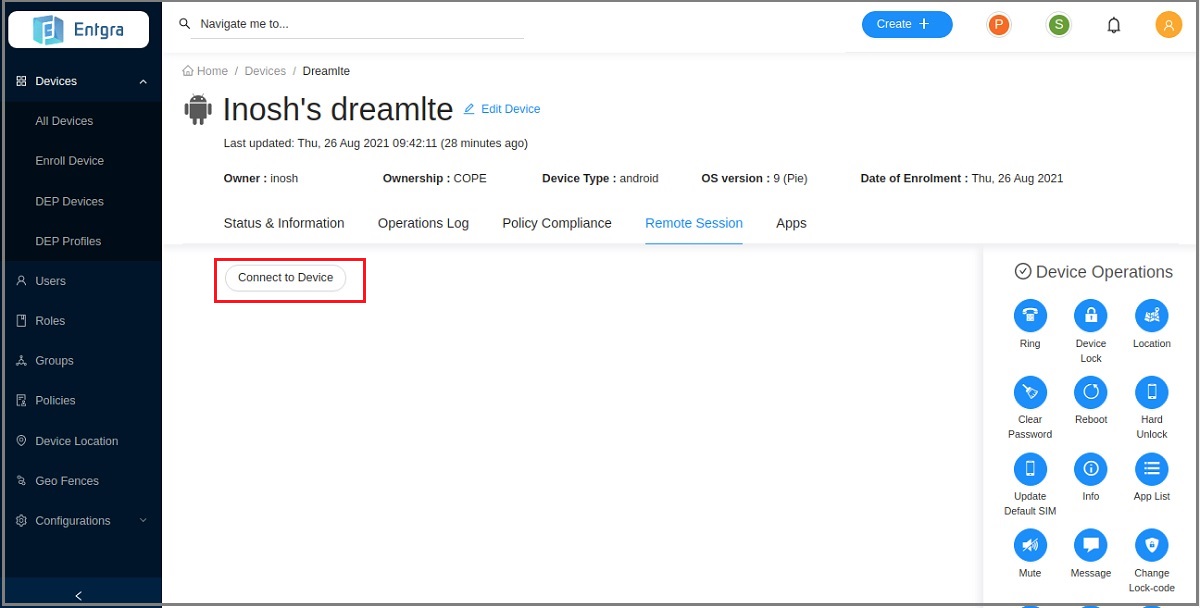Click the Clear Password operation icon

coord(1030,392)
